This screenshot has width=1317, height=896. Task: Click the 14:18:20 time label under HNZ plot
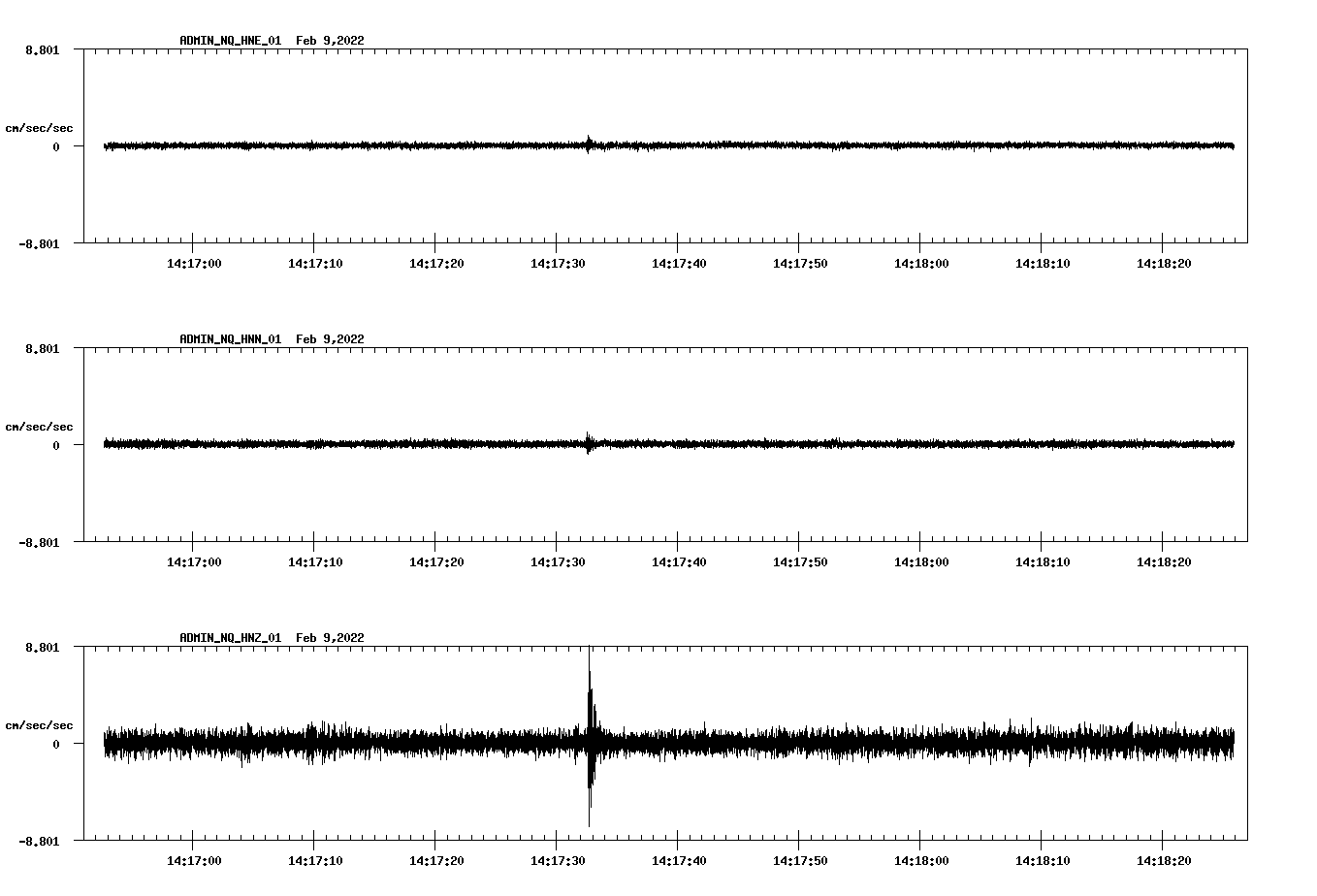pos(1164,860)
